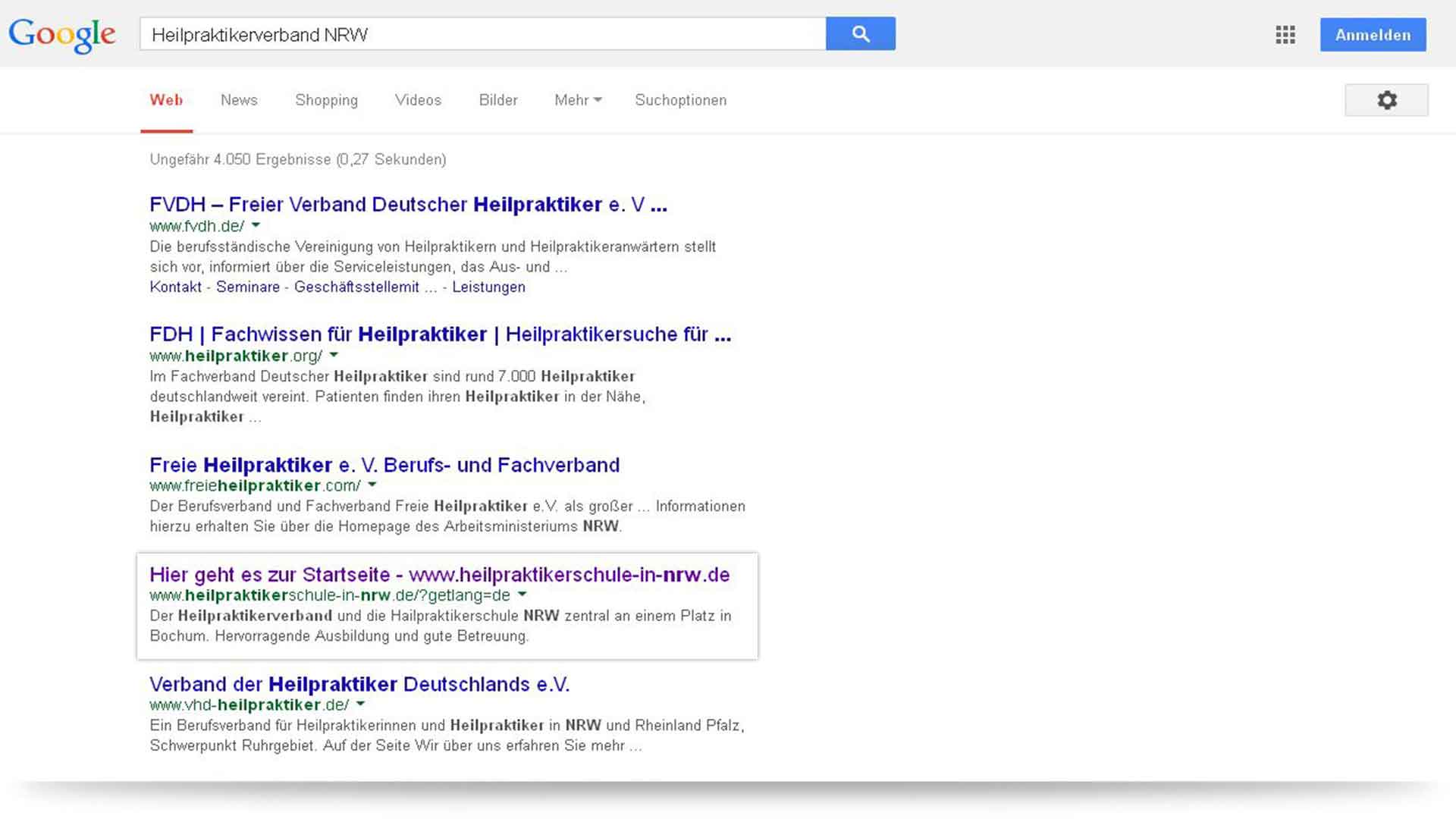The image size is (1456, 819).
Task: Click the snippet starting Die berufsständische Vereinigung
Action: coord(433,256)
